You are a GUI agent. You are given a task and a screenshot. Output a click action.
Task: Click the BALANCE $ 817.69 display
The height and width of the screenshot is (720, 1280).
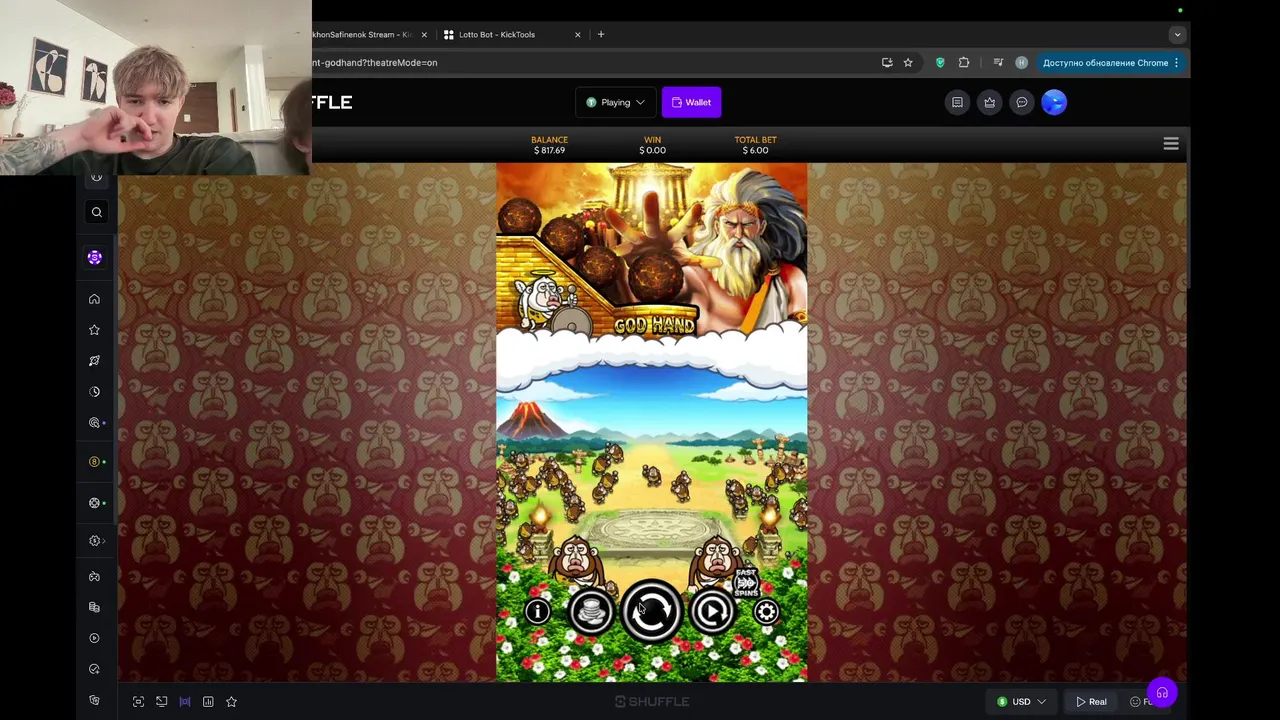pyautogui.click(x=549, y=145)
